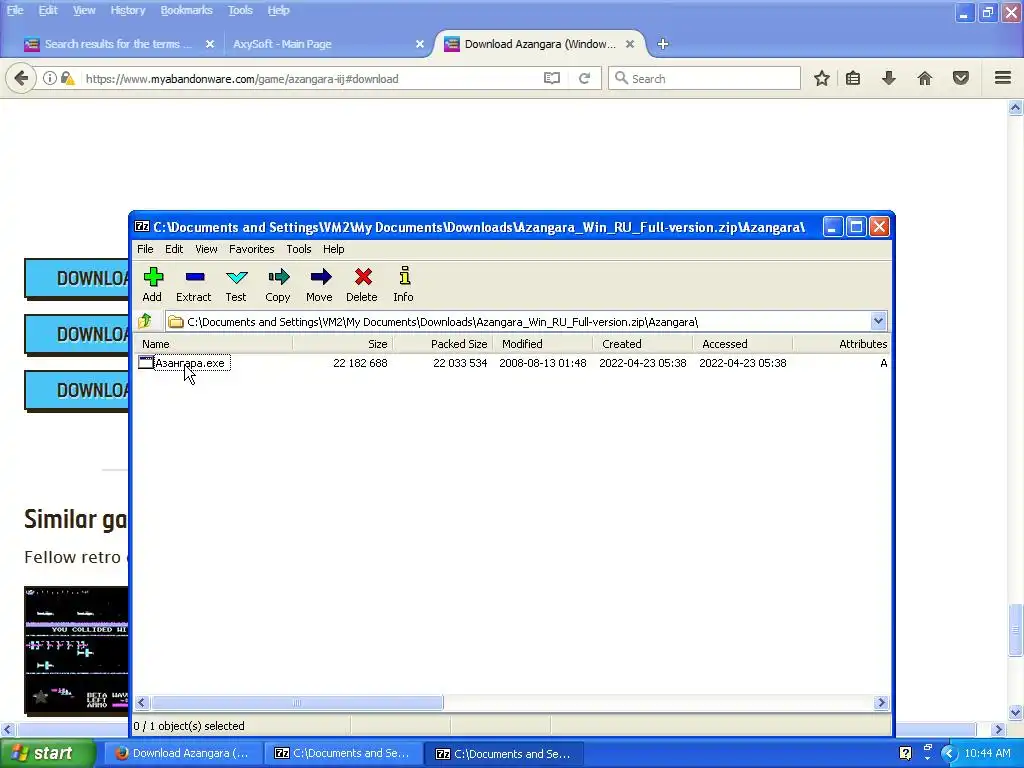
Task: Switch to the Search results tab
Action: point(118,44)
